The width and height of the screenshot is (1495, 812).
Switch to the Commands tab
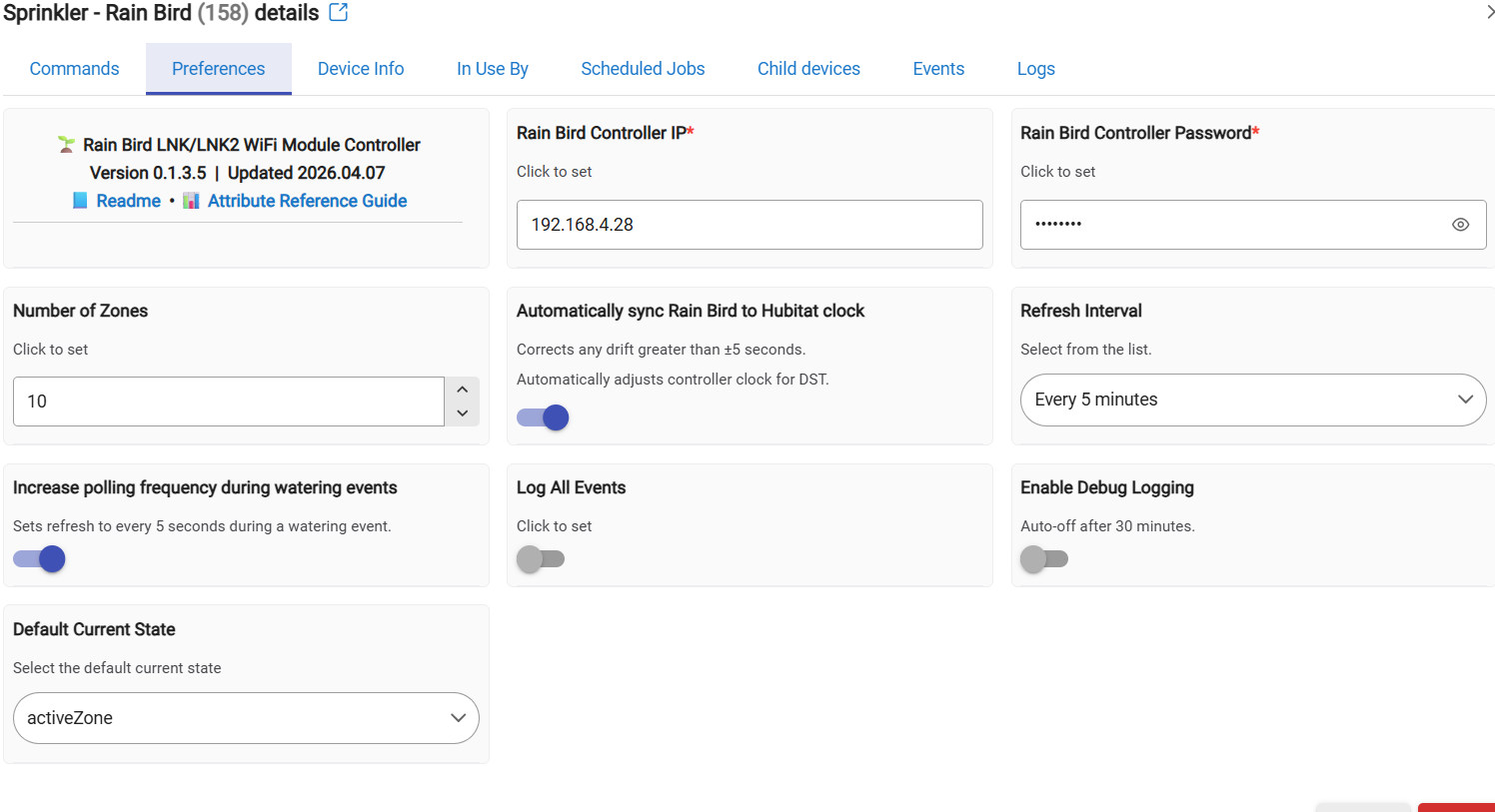74,69
